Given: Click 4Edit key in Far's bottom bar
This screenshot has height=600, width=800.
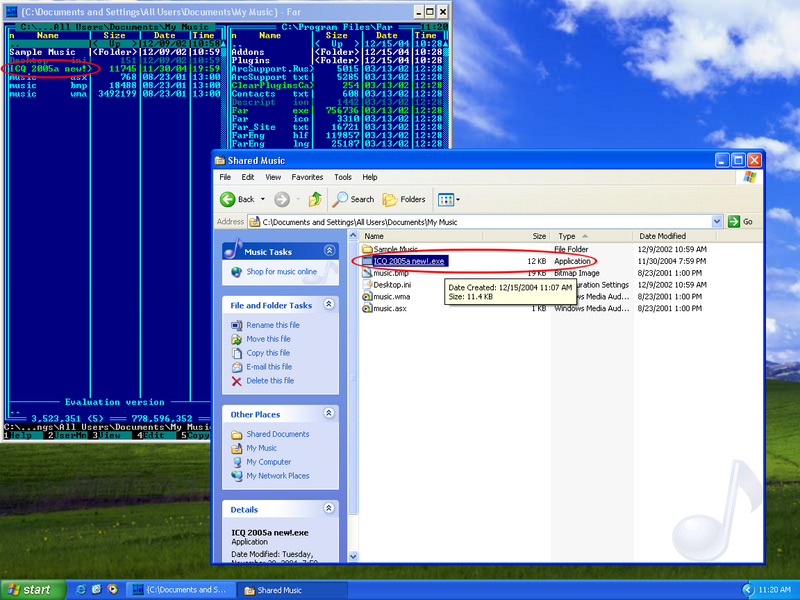Looking at the screenshot, I should tap(151, 435).
